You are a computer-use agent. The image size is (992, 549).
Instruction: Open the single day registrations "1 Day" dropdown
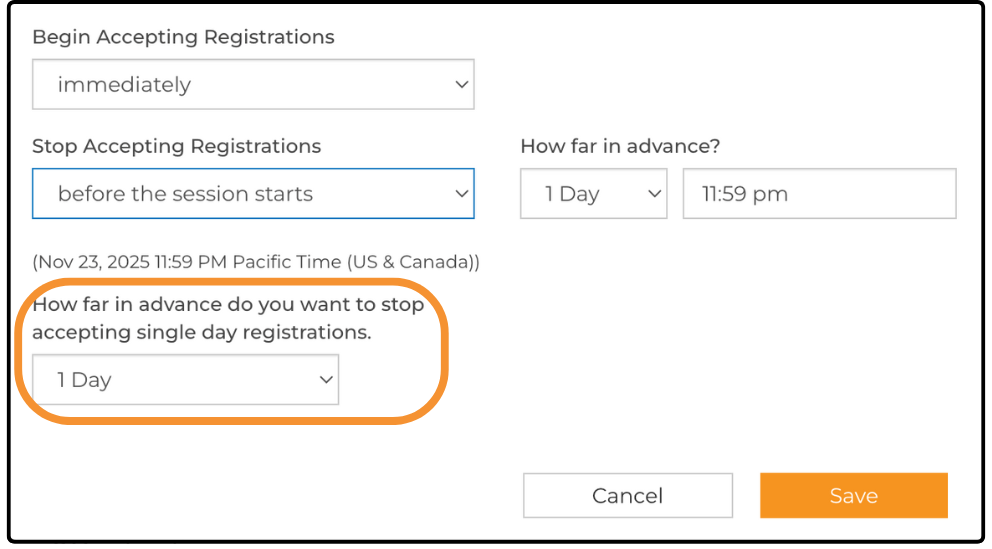coord(186,380)
